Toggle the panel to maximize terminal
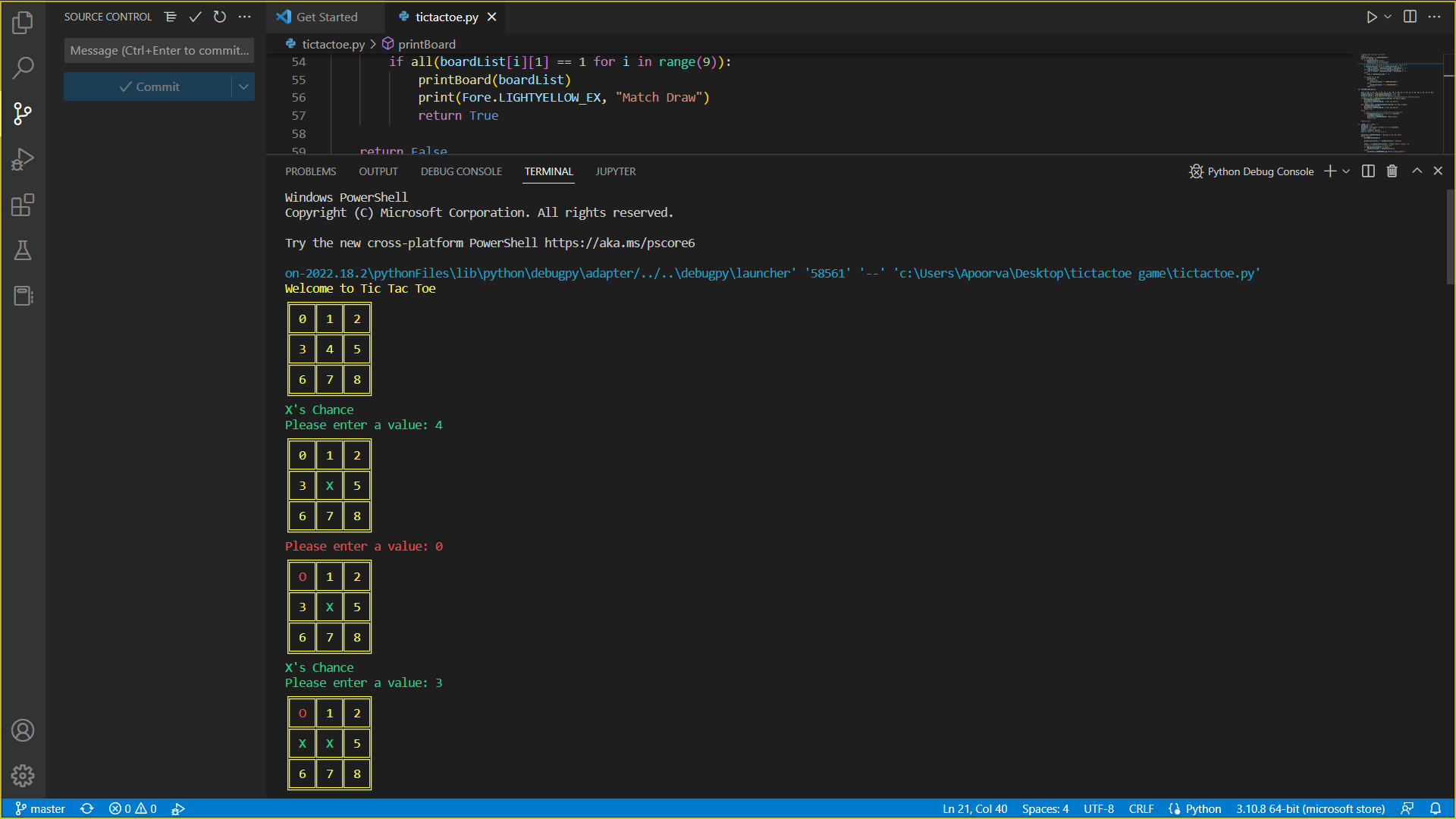This screenshot has width=1456, height=819. click(1417, 171)
